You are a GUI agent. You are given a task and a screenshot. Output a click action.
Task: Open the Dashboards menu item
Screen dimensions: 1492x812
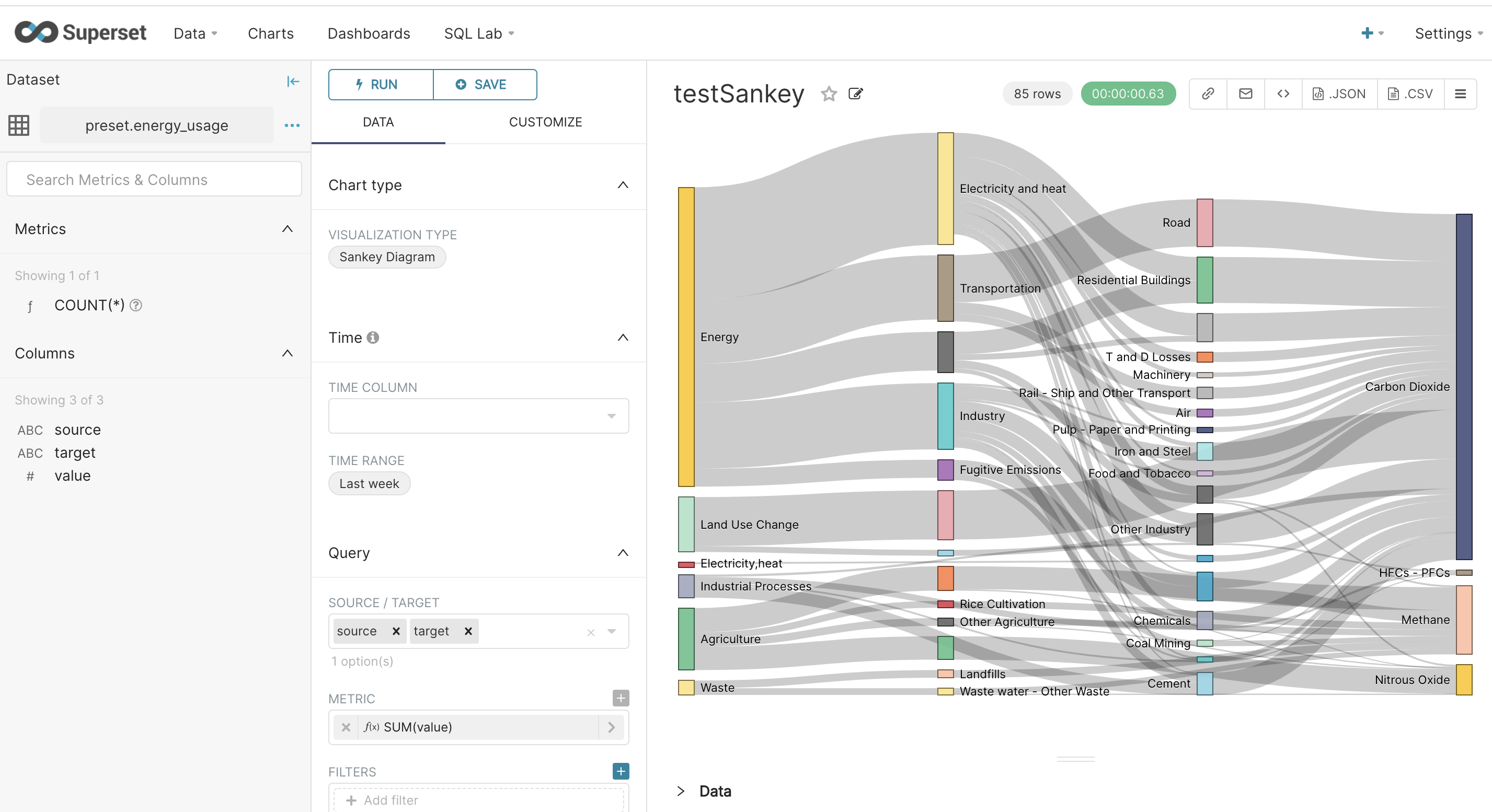(x=369, y=33)
